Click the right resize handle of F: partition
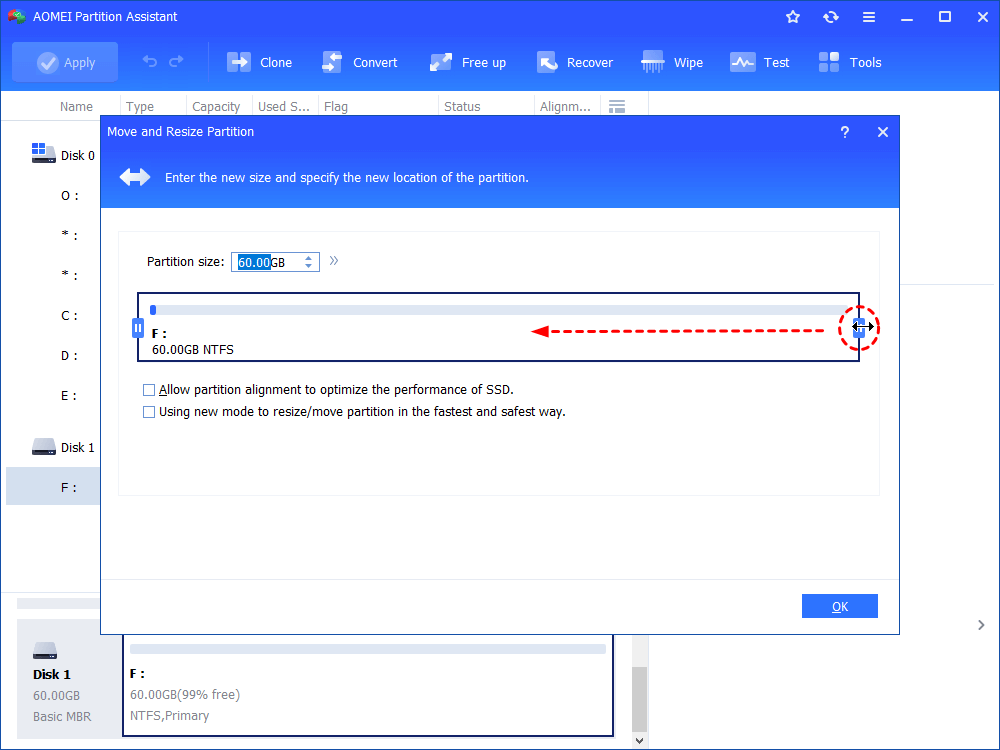This screenshot has width=1000, height=750. click(858, 327)
